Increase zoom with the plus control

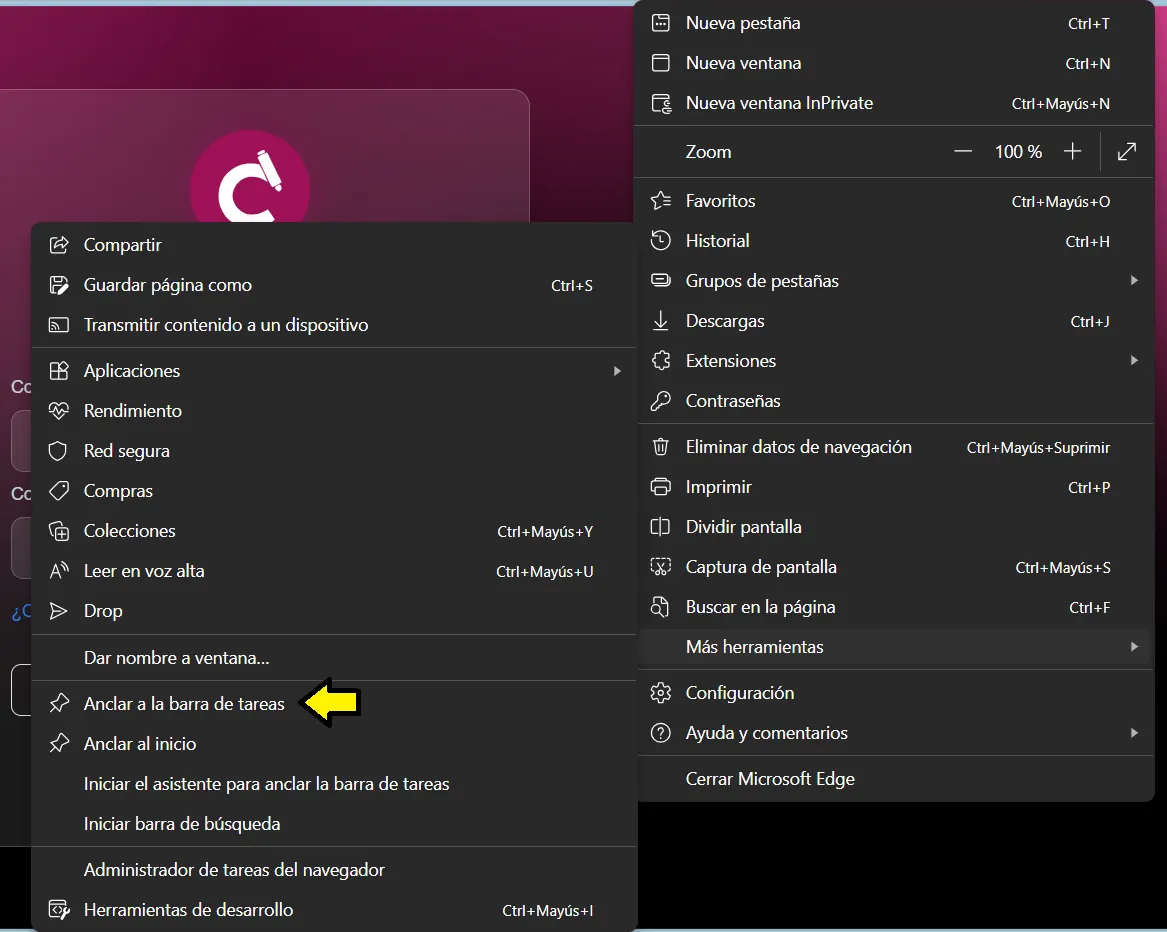pyautogui.click(x=1072, y=151)
